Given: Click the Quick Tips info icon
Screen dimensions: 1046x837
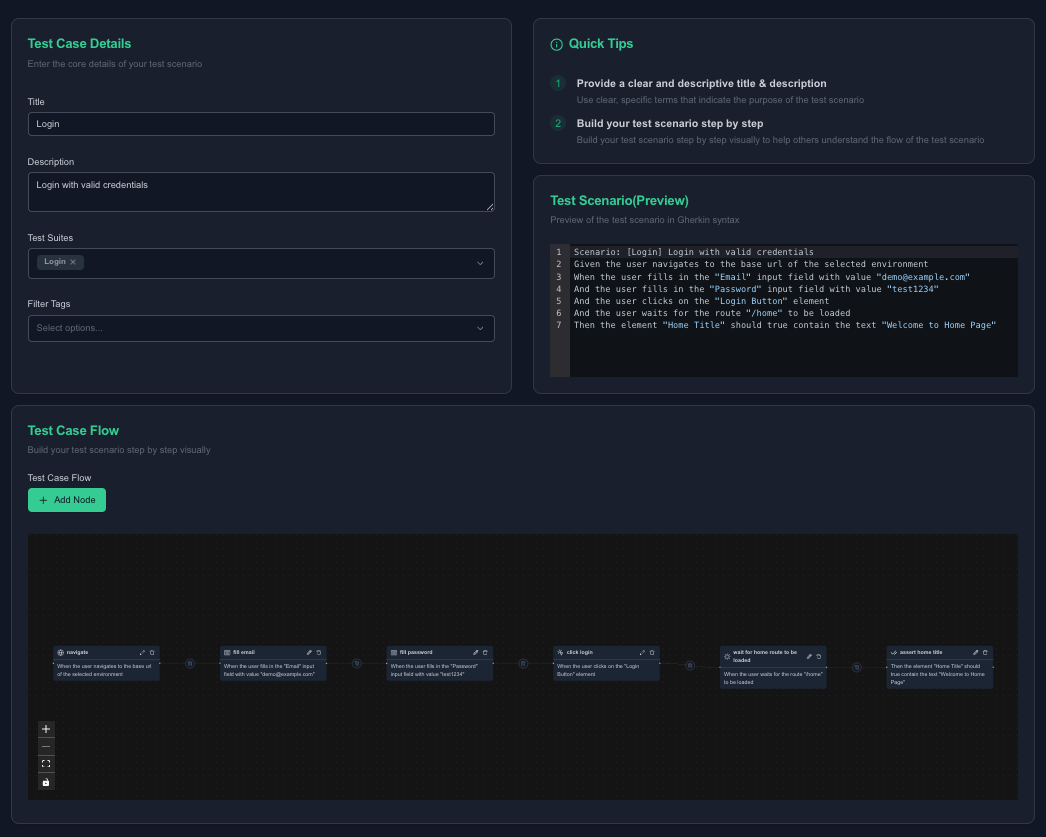Looking at the screenshot, I should 556,44.
